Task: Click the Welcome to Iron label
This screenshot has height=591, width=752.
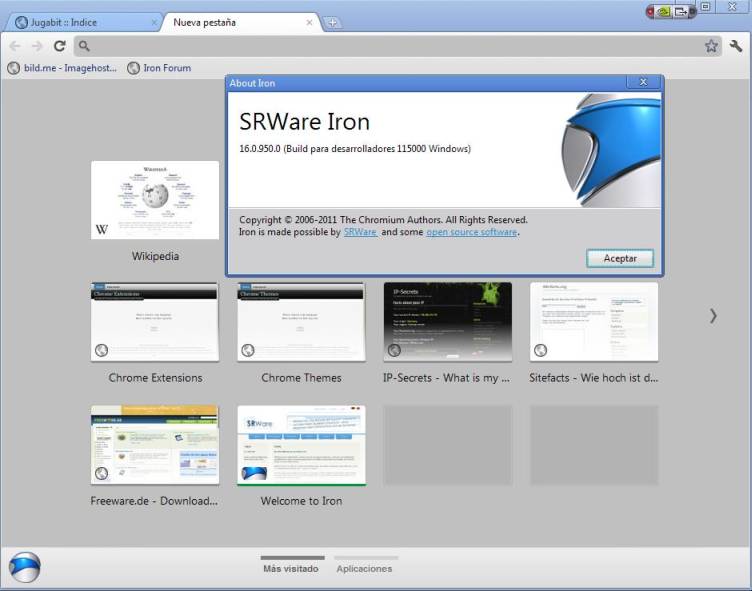Action: (301, 501)
